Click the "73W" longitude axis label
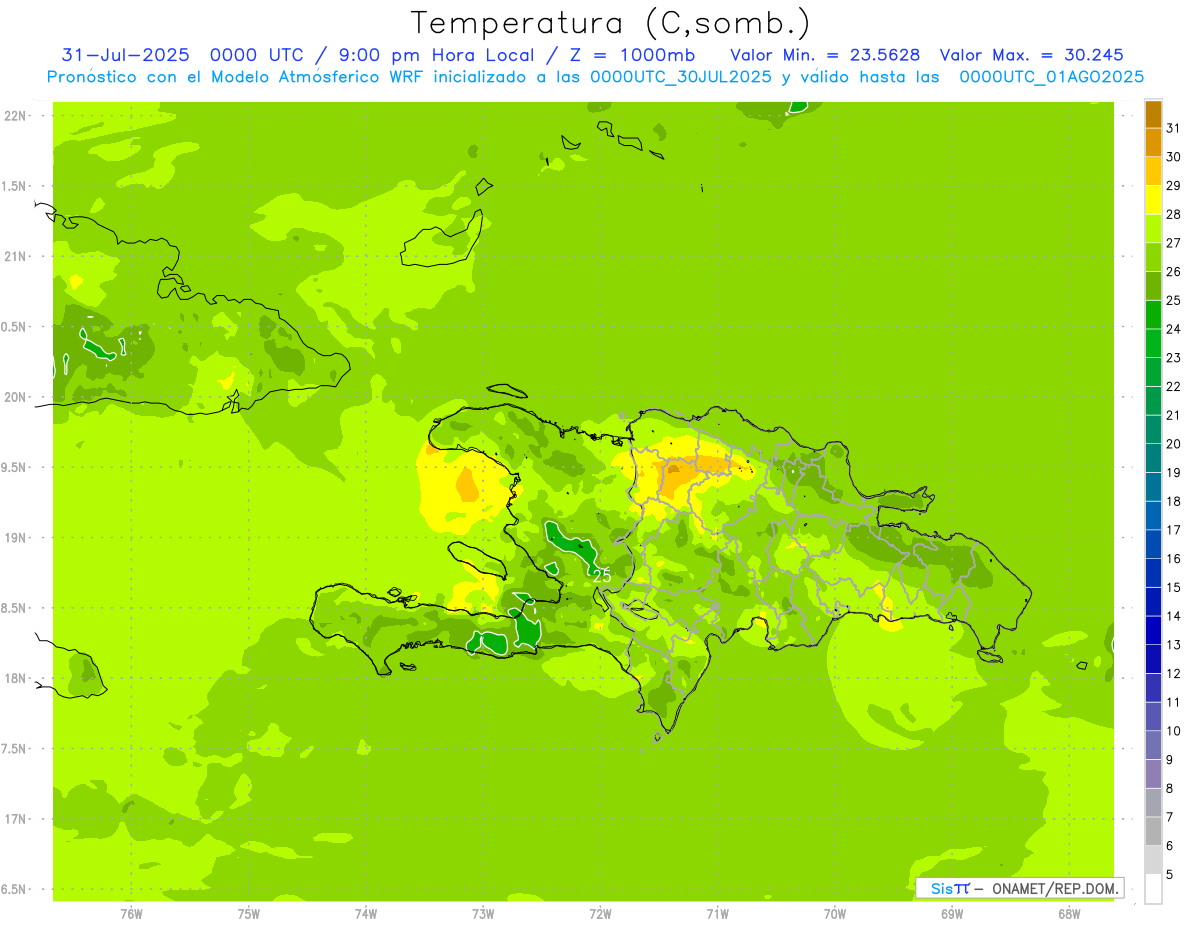1200x927 pixels. pyautogui.click(x=483, y=913)
